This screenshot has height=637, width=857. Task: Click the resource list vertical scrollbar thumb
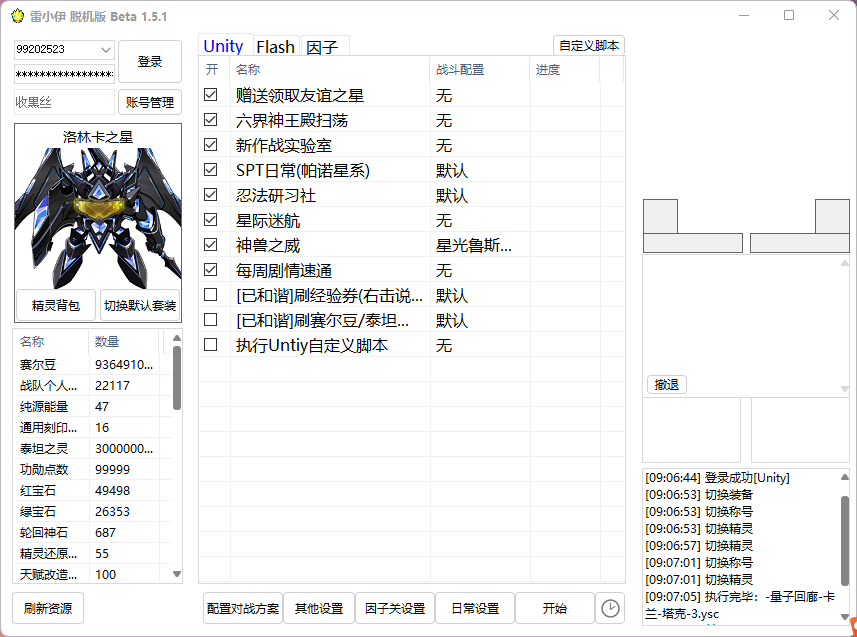[x=177, y=378]
